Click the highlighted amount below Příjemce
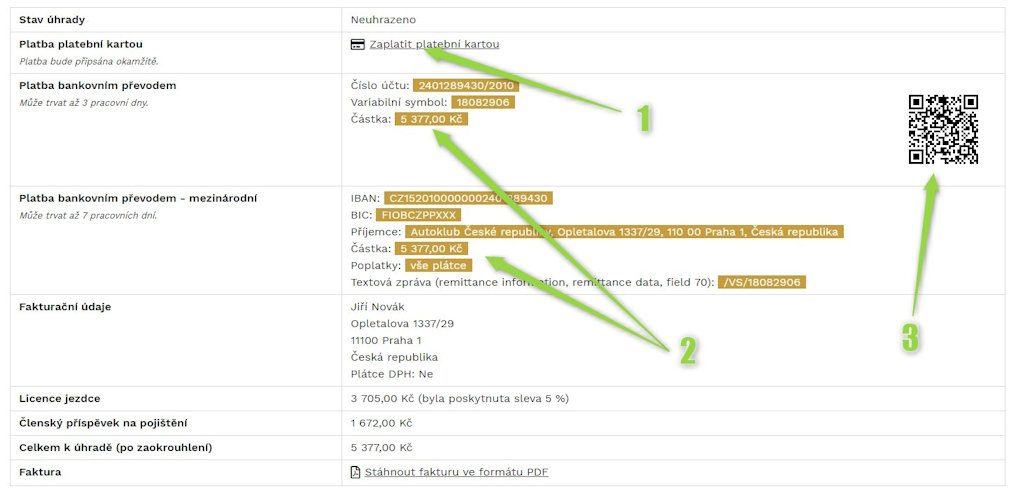Image resolution: width=1014 pixels, height=494 pixels. [431, 249]
